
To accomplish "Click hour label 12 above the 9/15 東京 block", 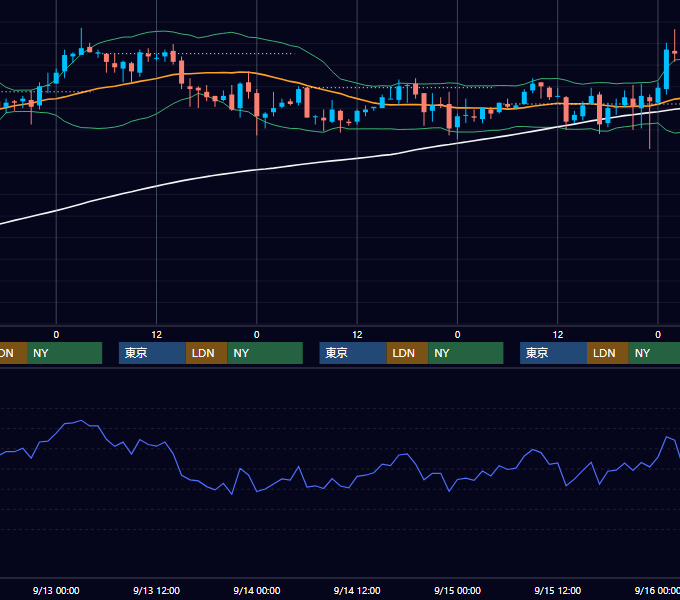I will (x=558, y=335).
